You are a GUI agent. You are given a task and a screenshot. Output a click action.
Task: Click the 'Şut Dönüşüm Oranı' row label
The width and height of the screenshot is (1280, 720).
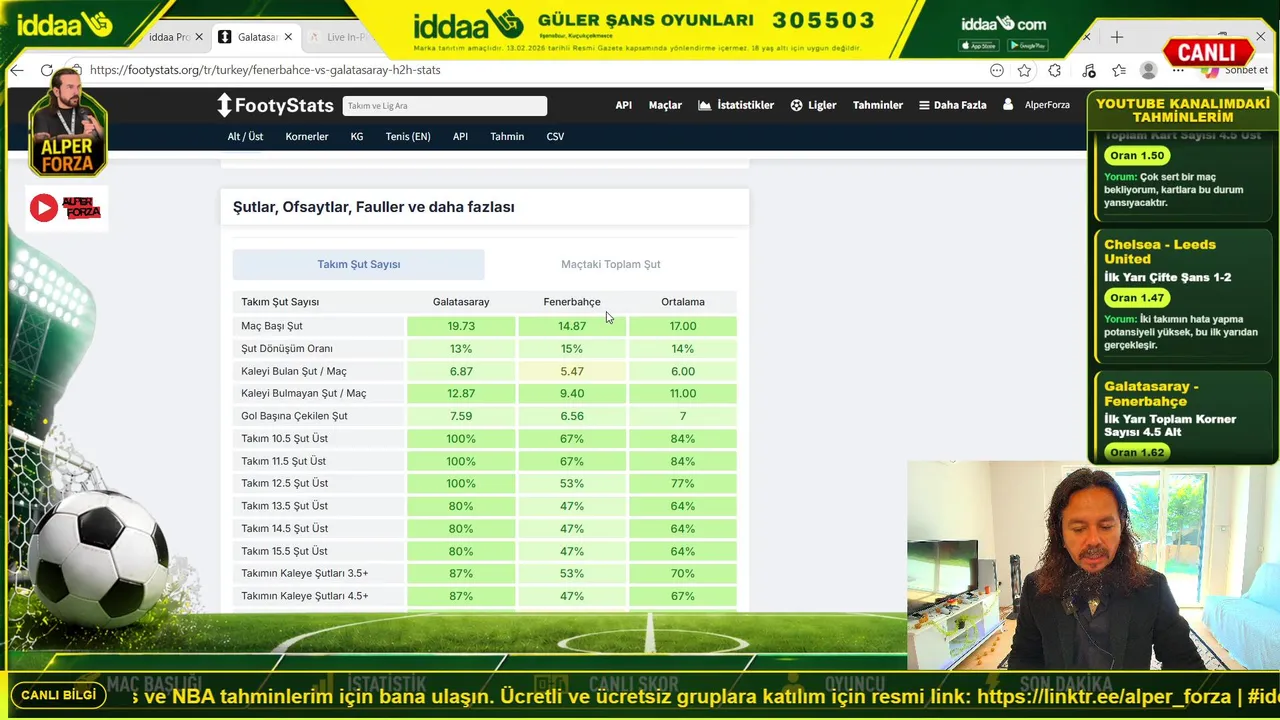(287, 349)
